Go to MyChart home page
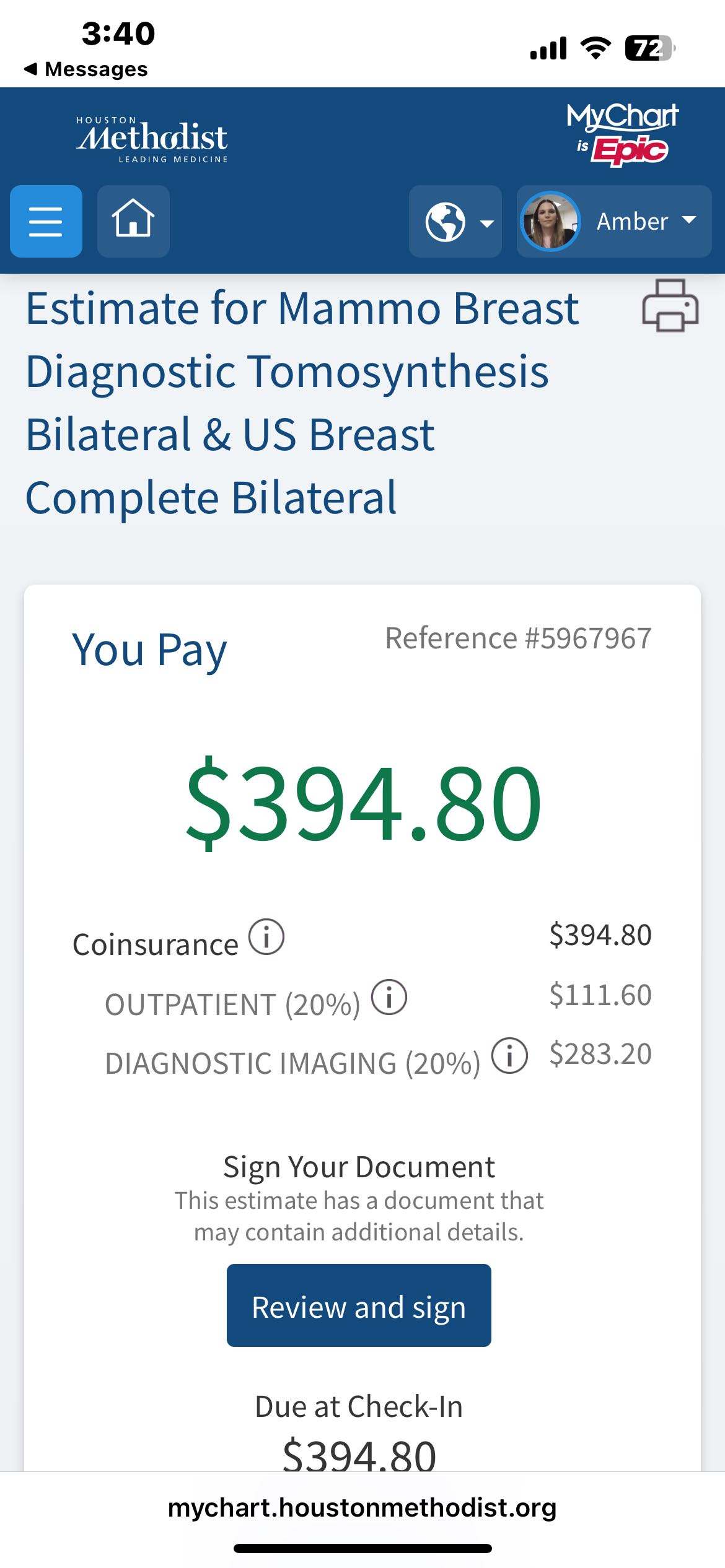725x1568 pixels. click(133, 221)
